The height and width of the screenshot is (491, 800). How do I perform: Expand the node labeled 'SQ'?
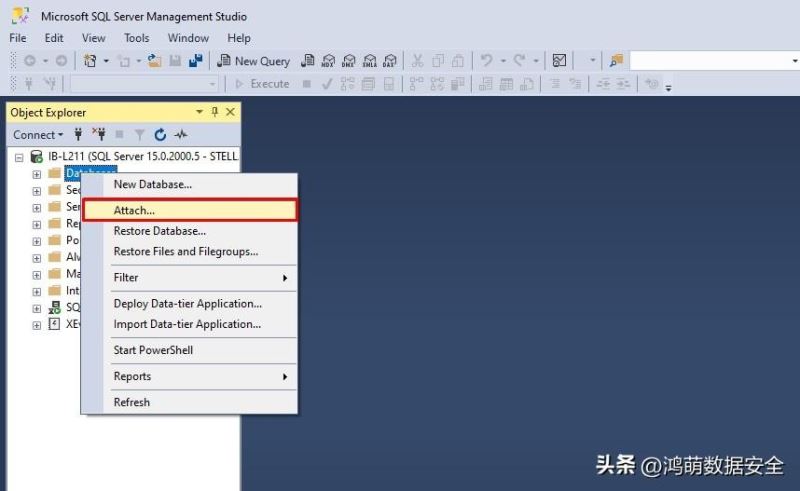pos(37,308)
